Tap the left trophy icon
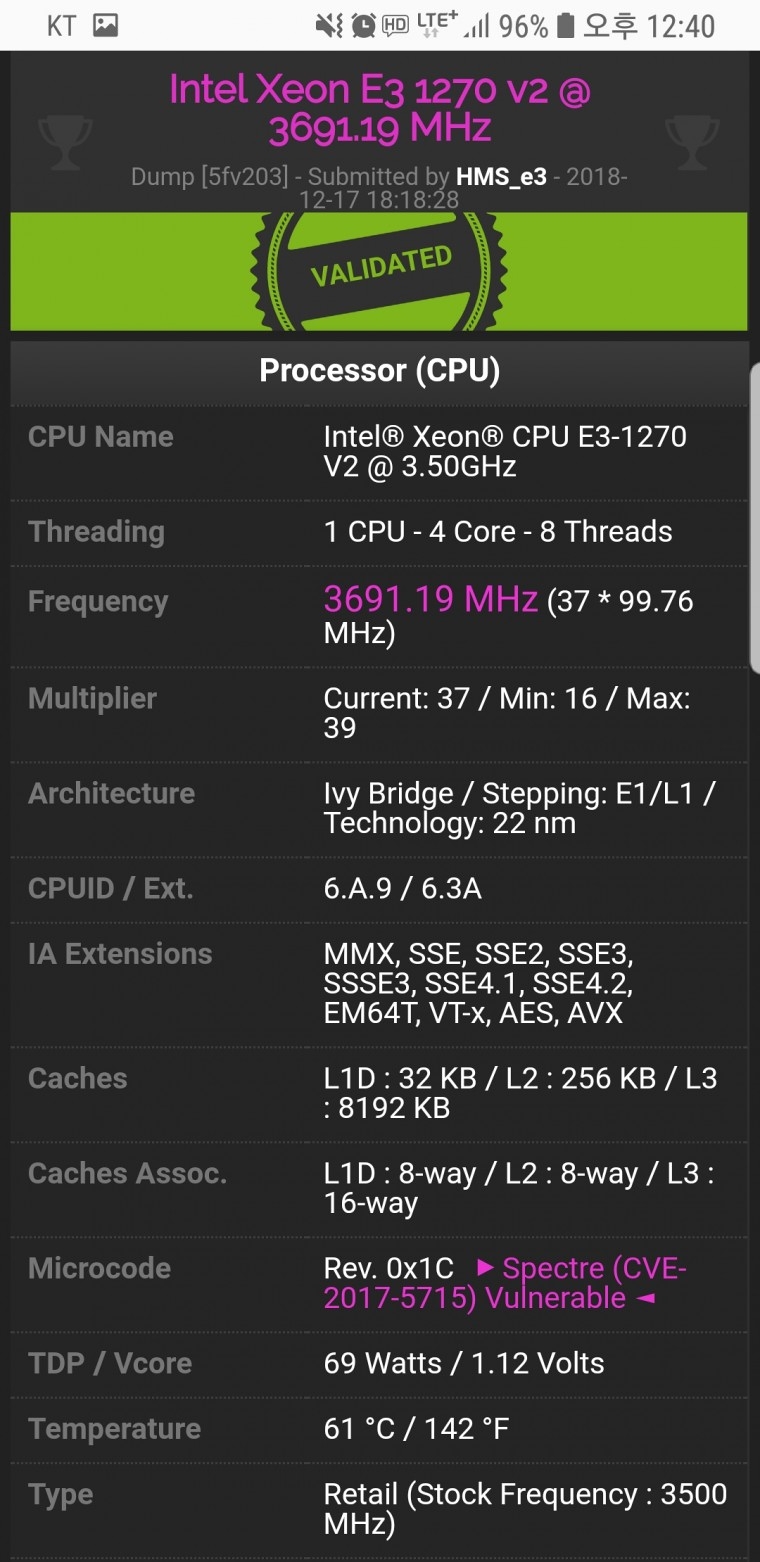760x1562 pixels. click(x=65, y=142)
